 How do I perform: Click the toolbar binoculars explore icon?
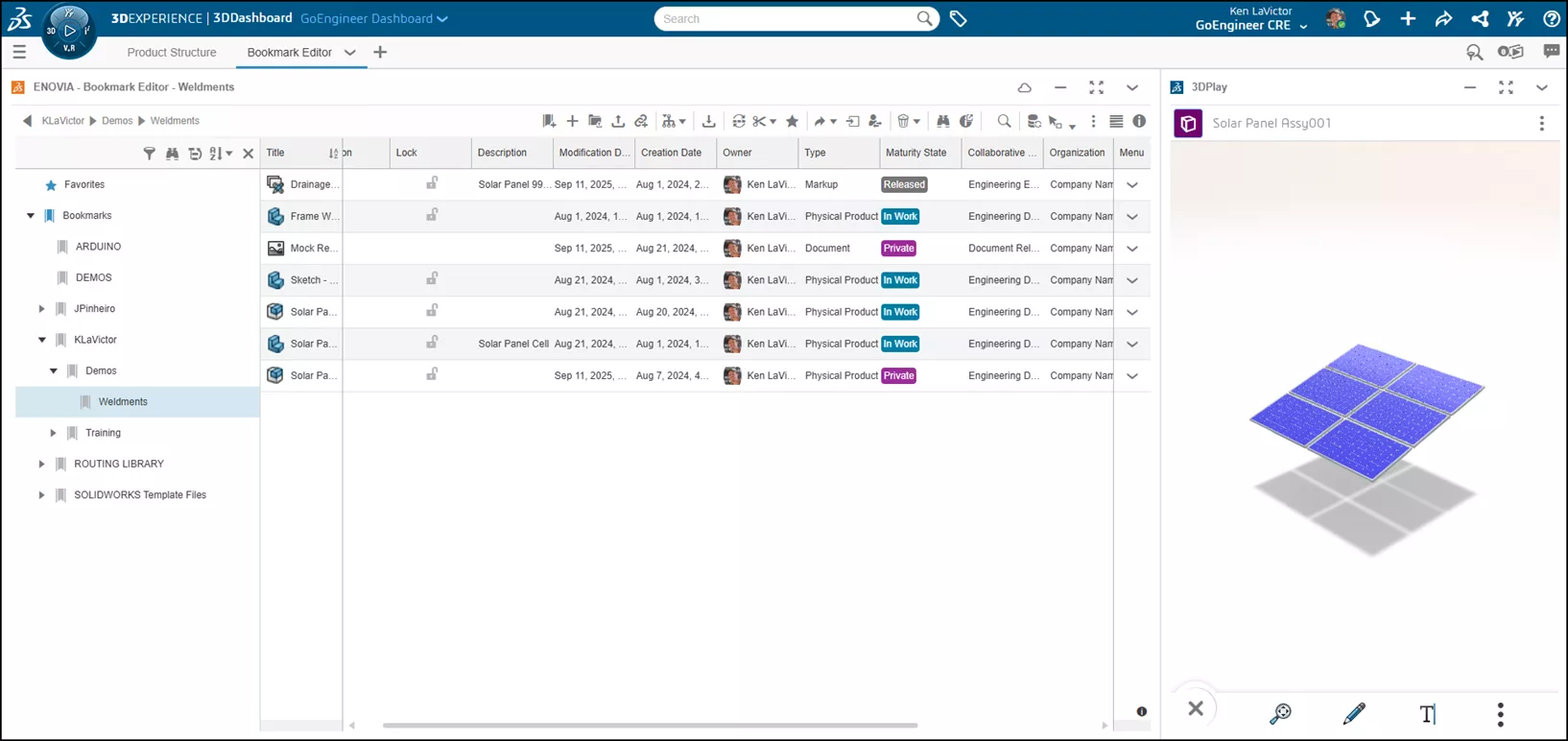point(943,121)
